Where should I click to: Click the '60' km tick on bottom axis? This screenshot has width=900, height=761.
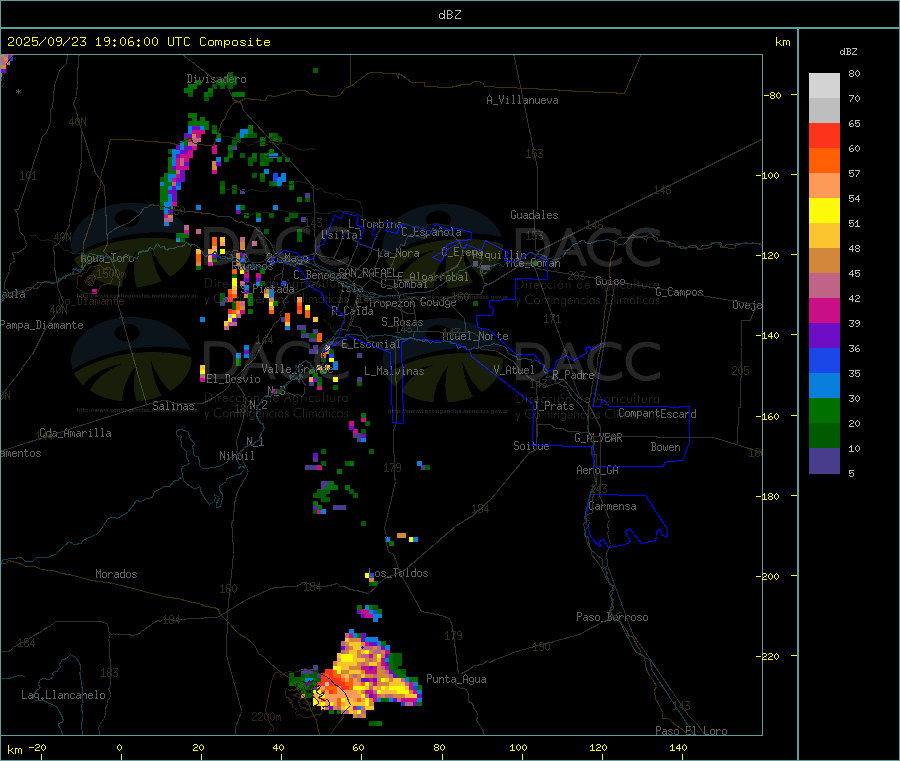(x=358, y=747)
